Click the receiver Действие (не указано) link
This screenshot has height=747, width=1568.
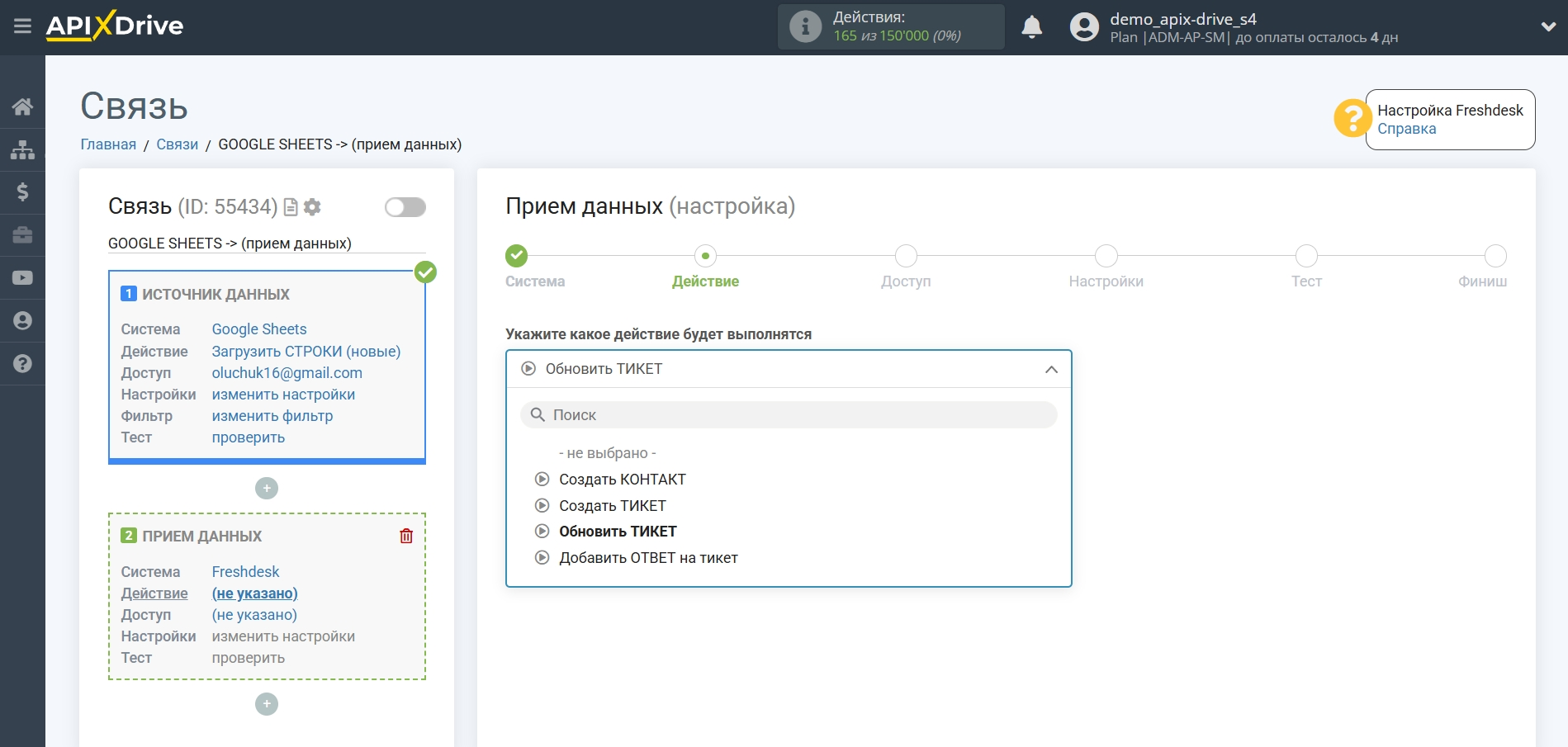pos(255,593)
